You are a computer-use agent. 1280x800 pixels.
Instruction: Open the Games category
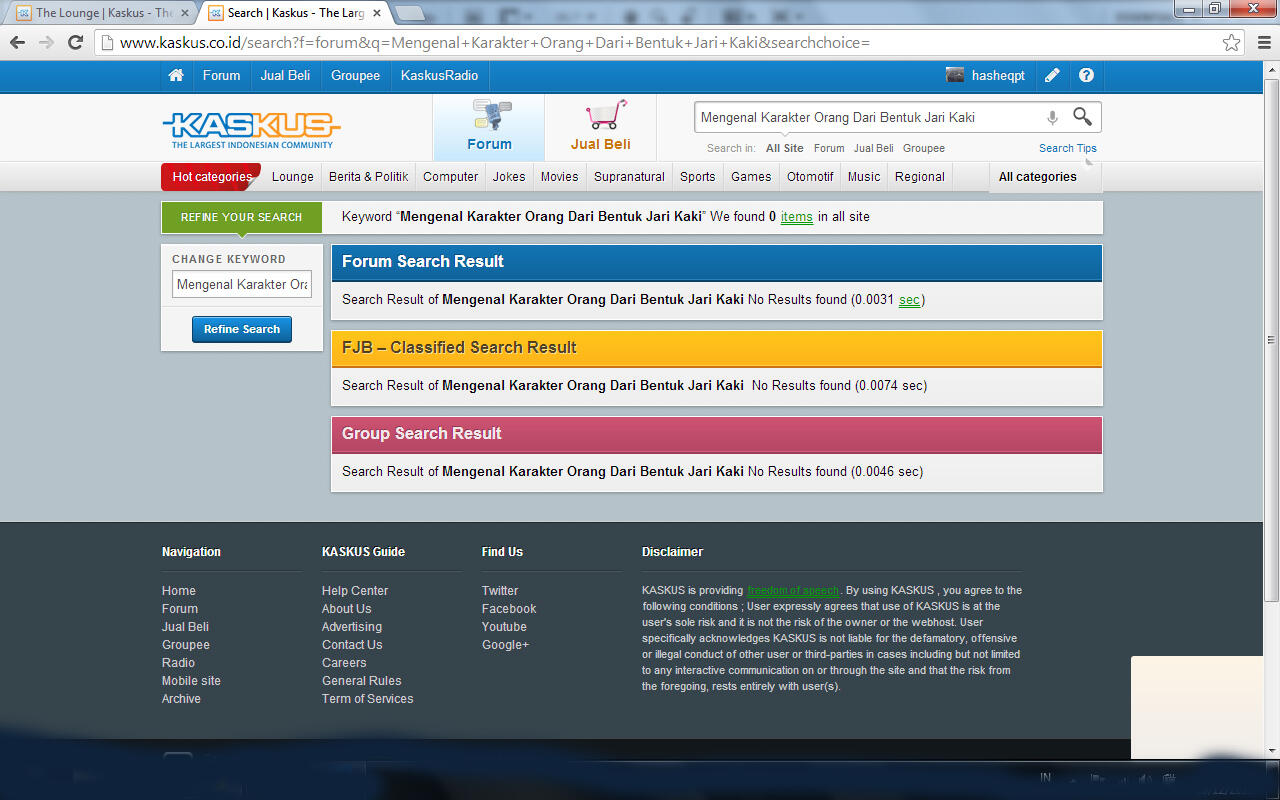751,177
